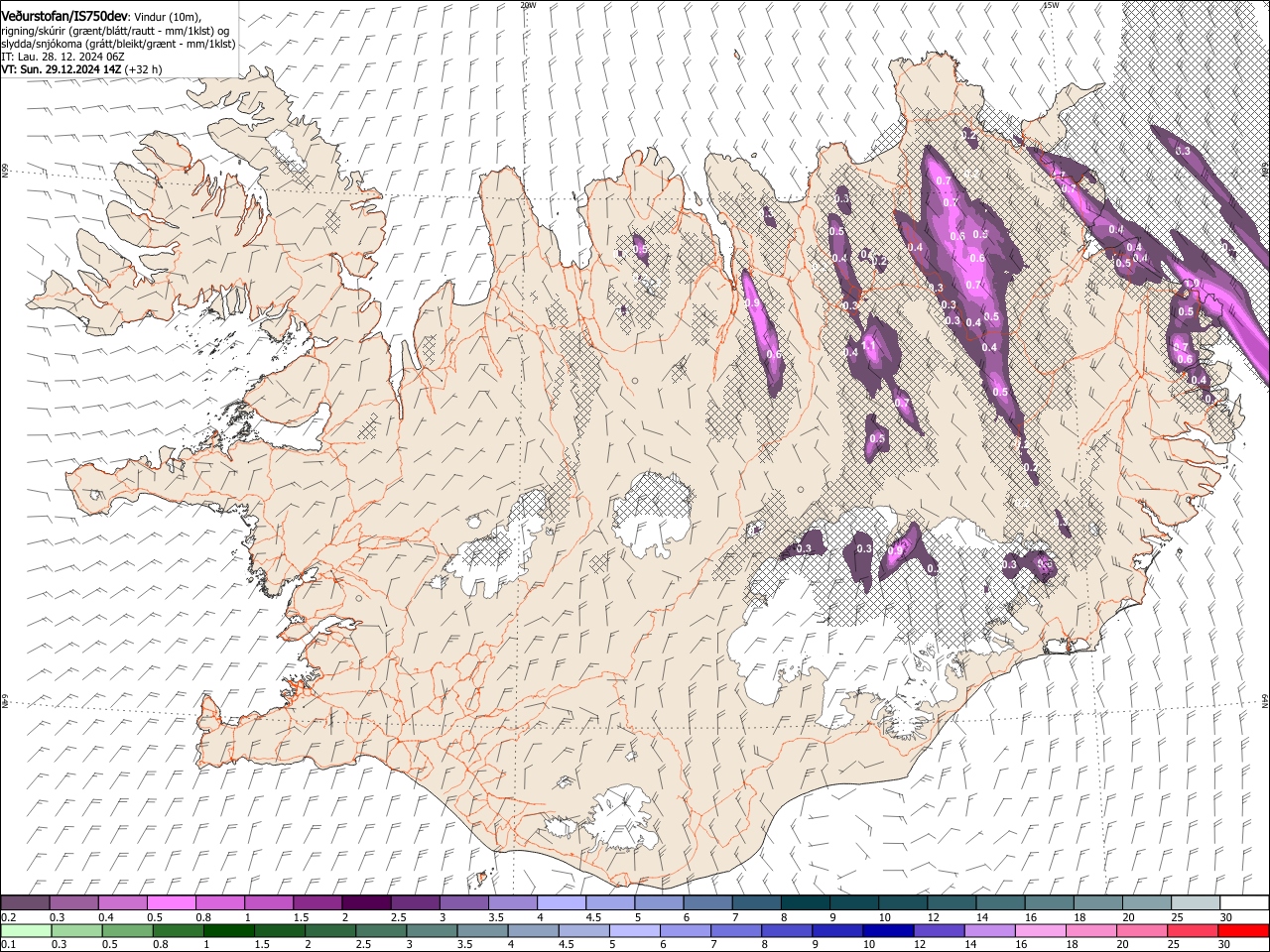Pick the deep blue rain swatch between 10 and 12
1270x952 pixels.
tap(889, 930)
